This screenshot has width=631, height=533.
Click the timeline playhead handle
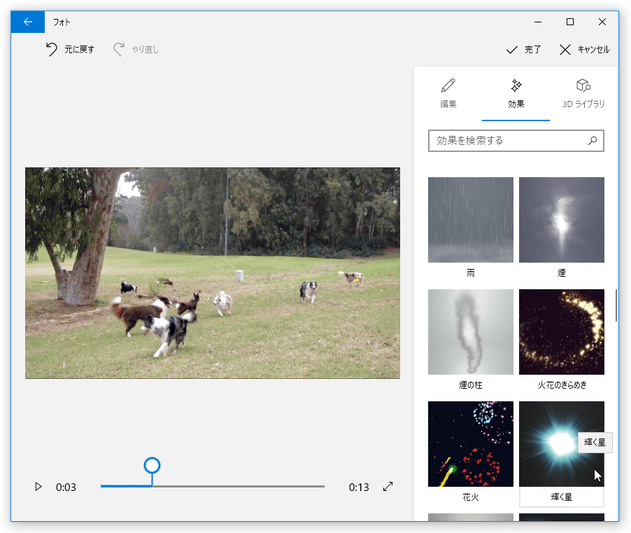pyautogui.click(x=152, y=466)
